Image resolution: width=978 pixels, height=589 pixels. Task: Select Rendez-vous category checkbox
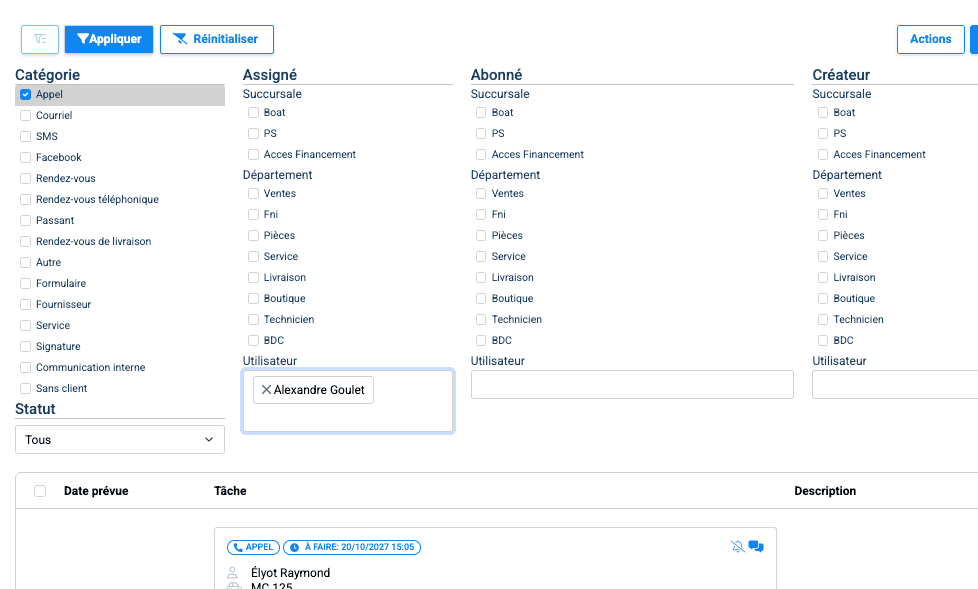coord(26,178)
